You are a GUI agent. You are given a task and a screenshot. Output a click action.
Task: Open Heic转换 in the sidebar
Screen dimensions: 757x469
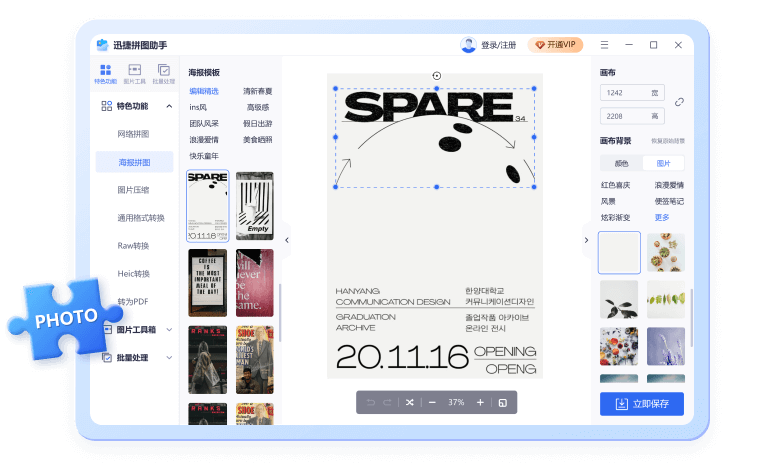pos(134,273)
